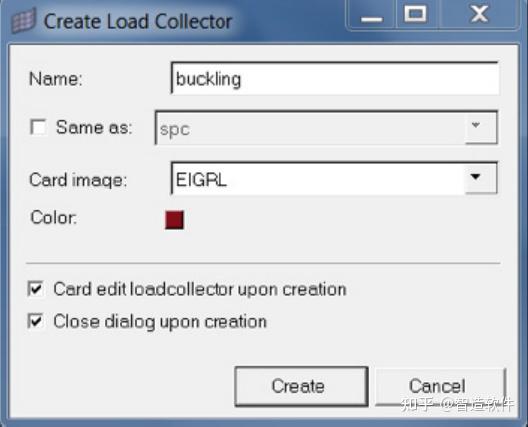Click the Close dialog upon creation label
Screen dimensions: 528x427
[x=160, y=322]
